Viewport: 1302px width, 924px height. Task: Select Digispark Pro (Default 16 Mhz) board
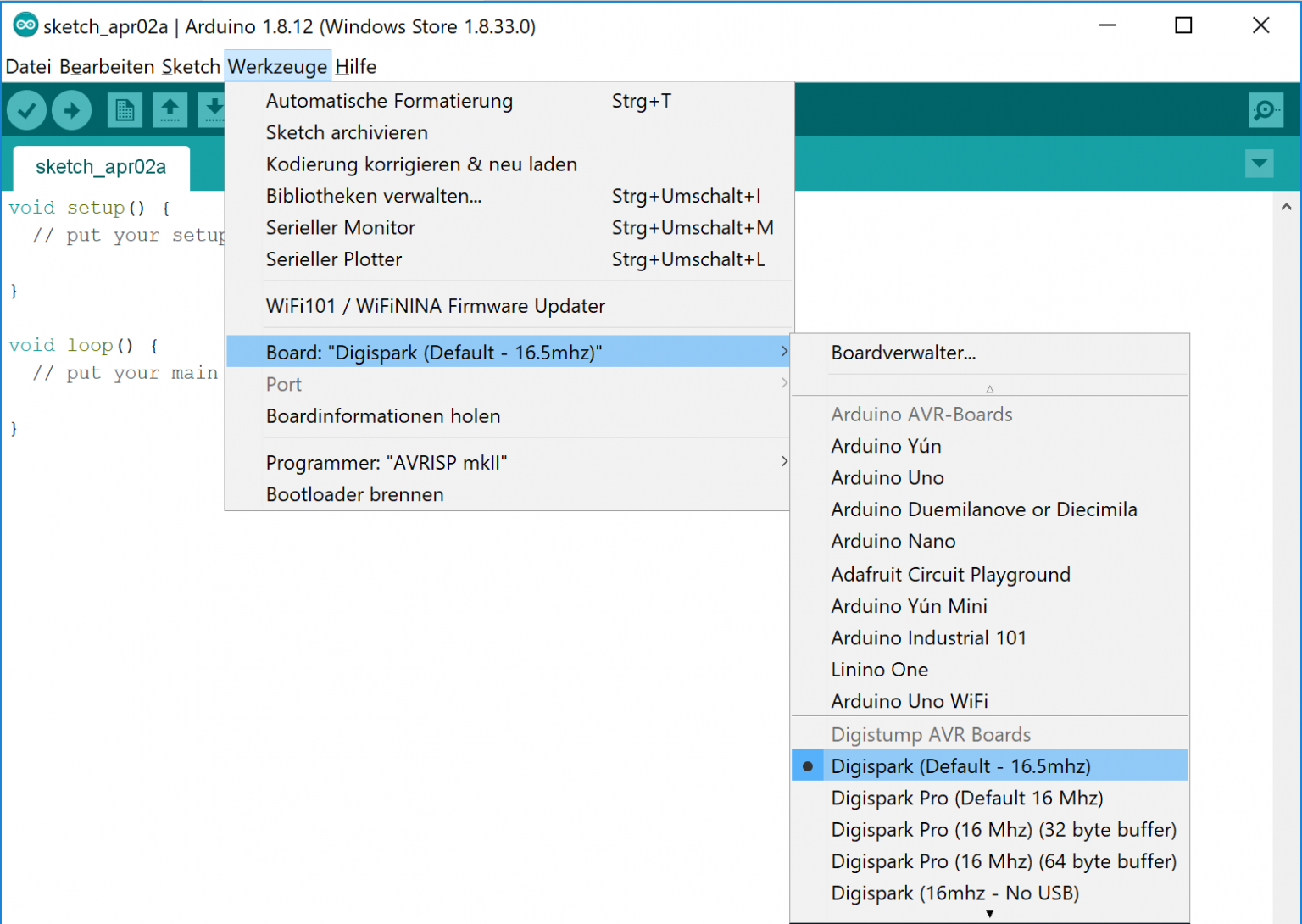tap(966, 799)
